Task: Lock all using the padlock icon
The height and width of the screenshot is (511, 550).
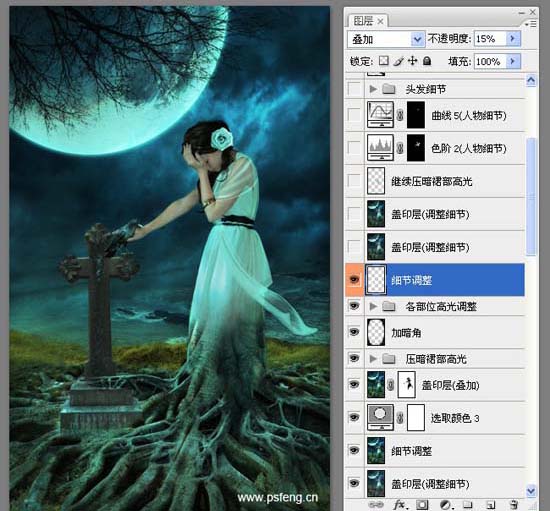Action: pyautogui.click(x=427, y=61)
